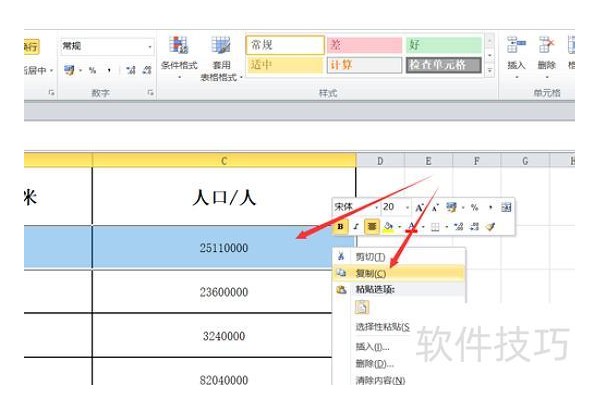Click accounting format icon in mini toolbar
This screenshot has width=600, height=400.
(x=452, y=207)
